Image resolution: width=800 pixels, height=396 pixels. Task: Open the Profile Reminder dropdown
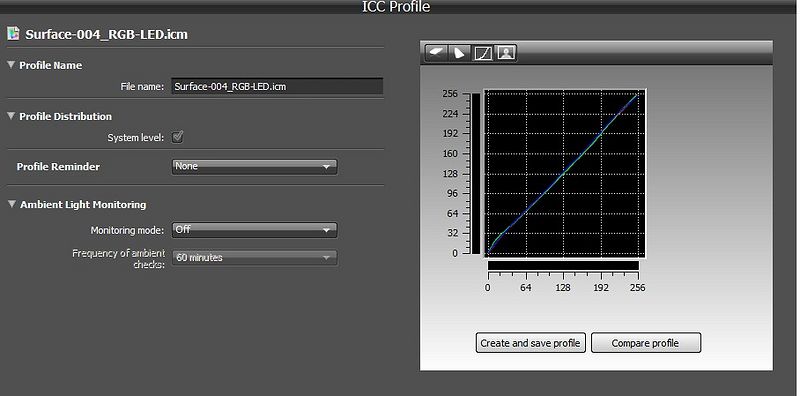(254, 166)
